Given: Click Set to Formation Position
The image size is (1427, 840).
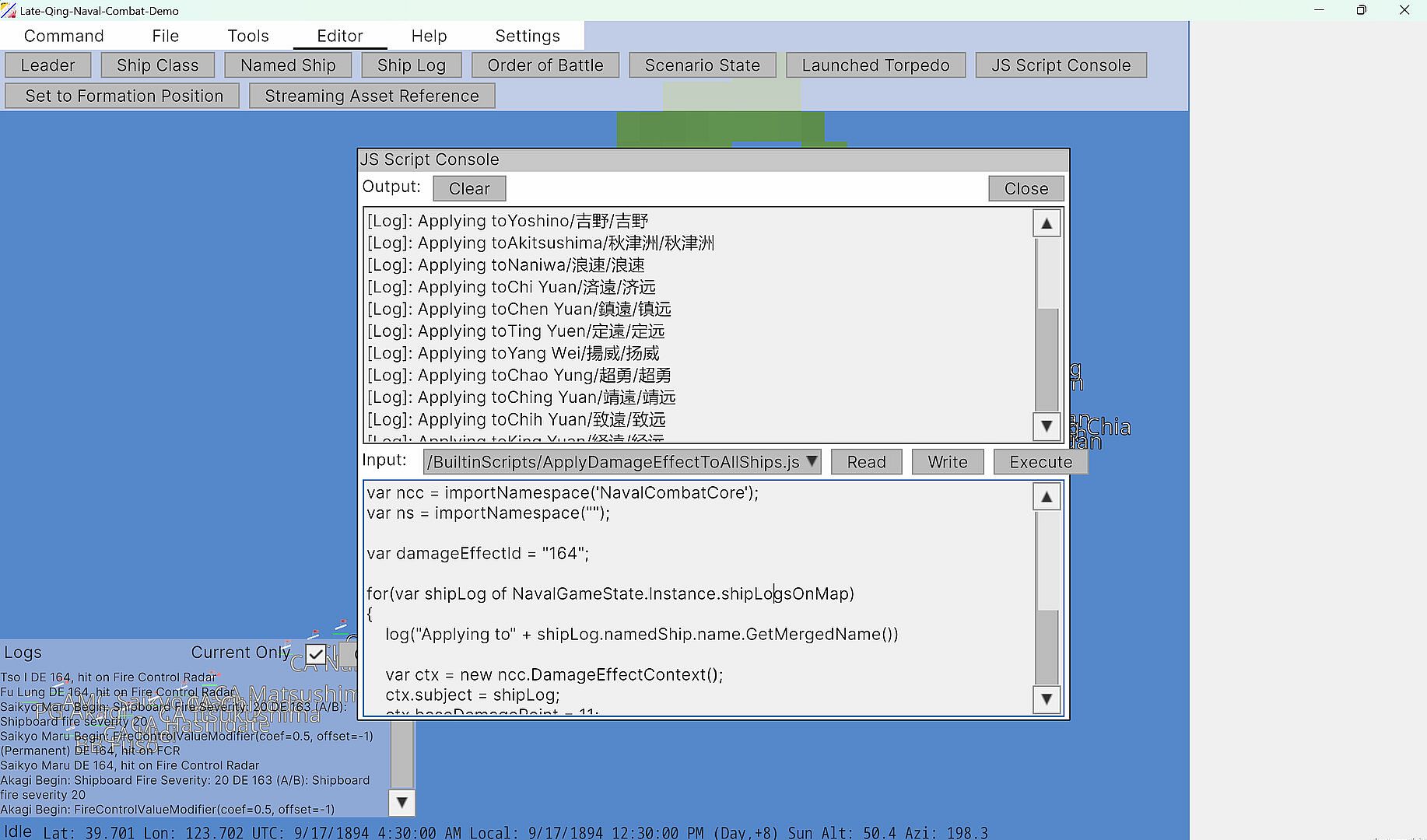Looking at the screenshot, I should (122, 96).
